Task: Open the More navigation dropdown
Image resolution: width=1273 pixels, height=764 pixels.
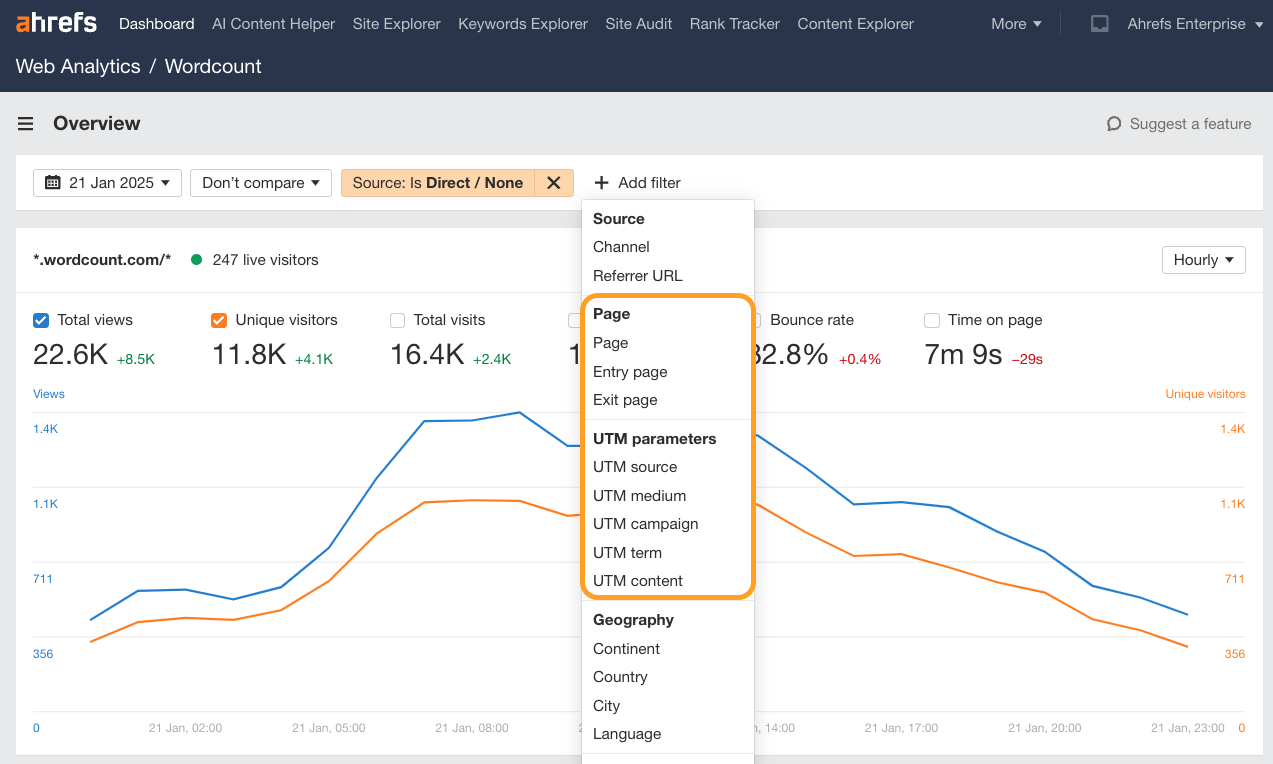Action: tap(1015, 23)
